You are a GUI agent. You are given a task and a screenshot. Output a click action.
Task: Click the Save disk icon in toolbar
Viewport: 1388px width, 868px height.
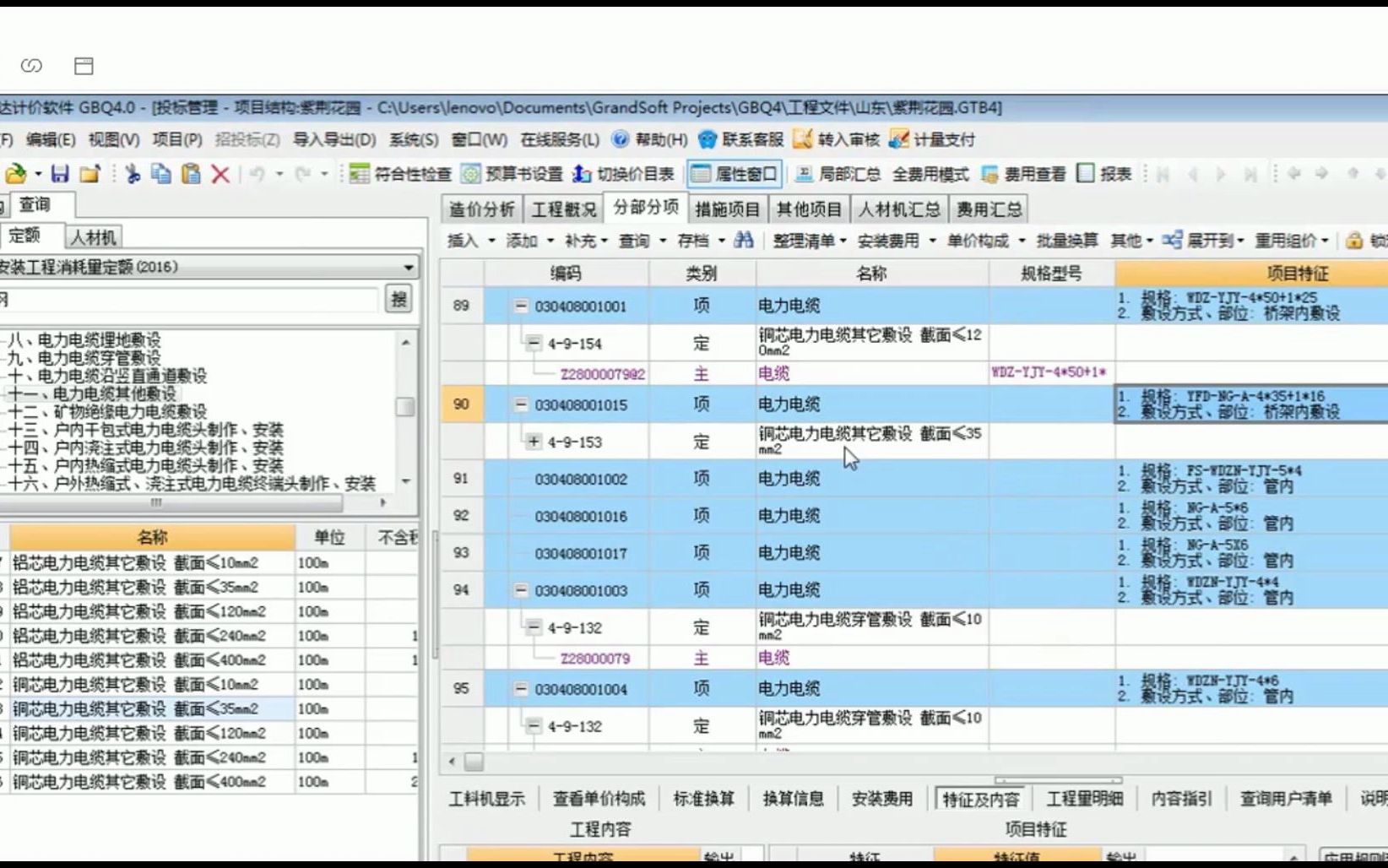(x=59, y=174)
